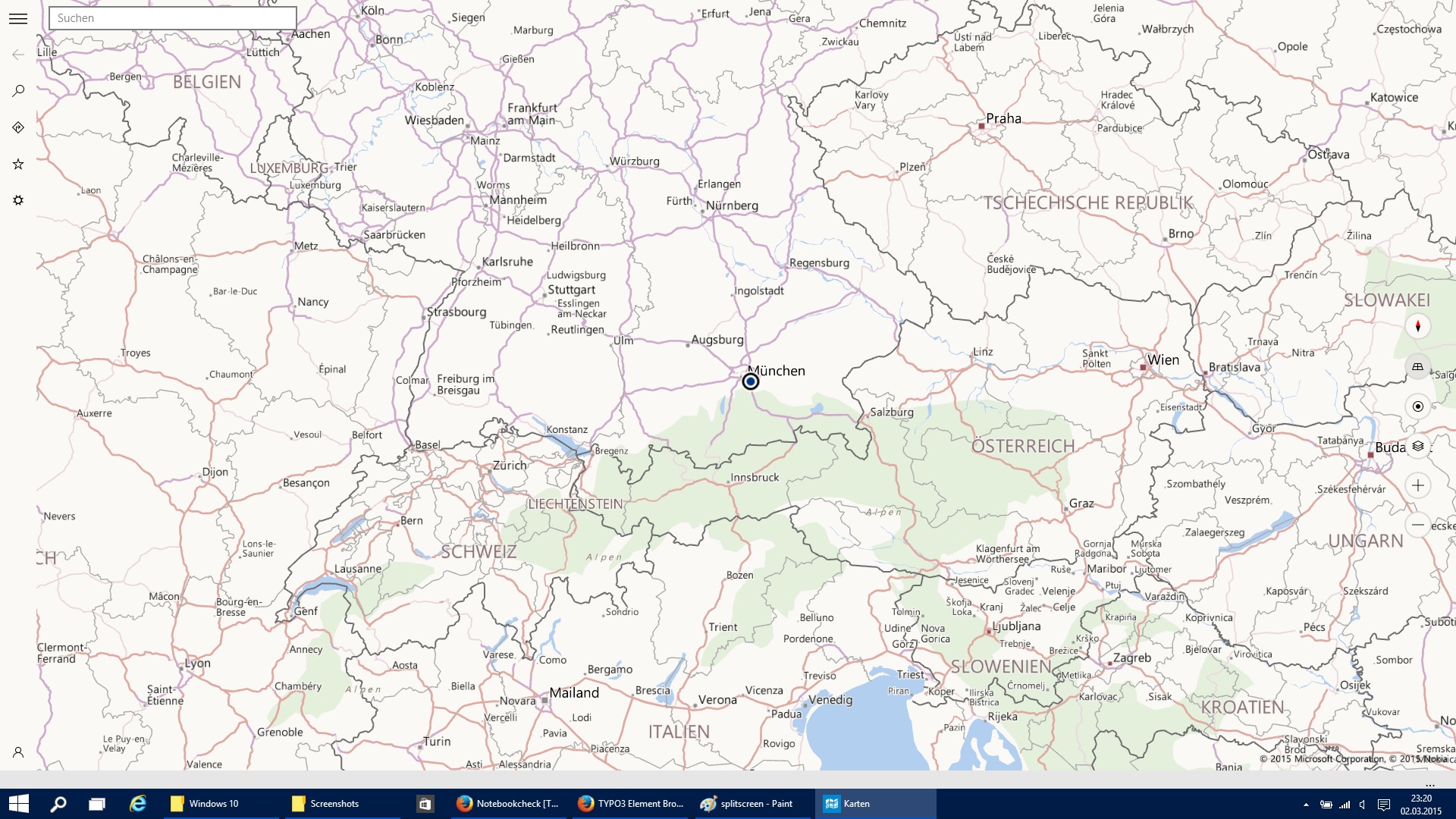Screen dimensions: 1456x819
Task: Zoom in with the plus button
Action: [1417, 485]
